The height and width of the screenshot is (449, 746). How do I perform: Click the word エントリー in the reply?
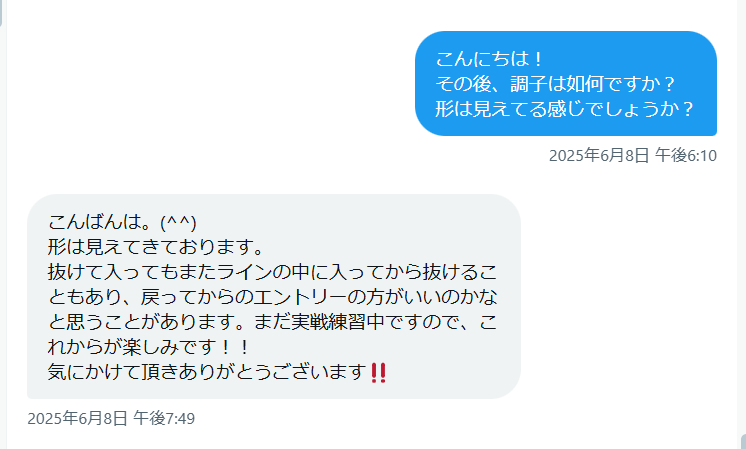pos(300,297)
